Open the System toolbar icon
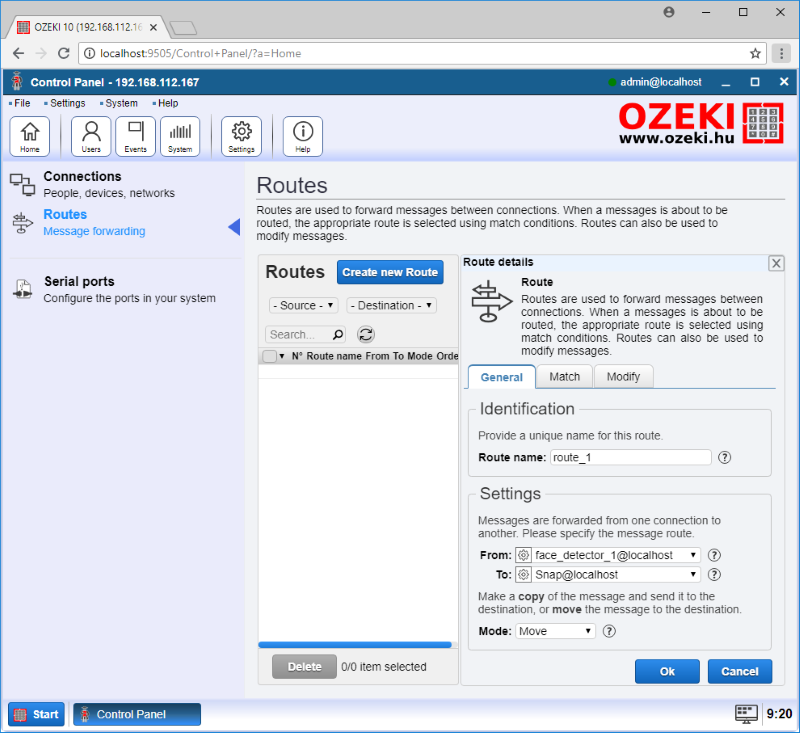The width and height of the screenshot is (800, 733). tap(180, 136)
